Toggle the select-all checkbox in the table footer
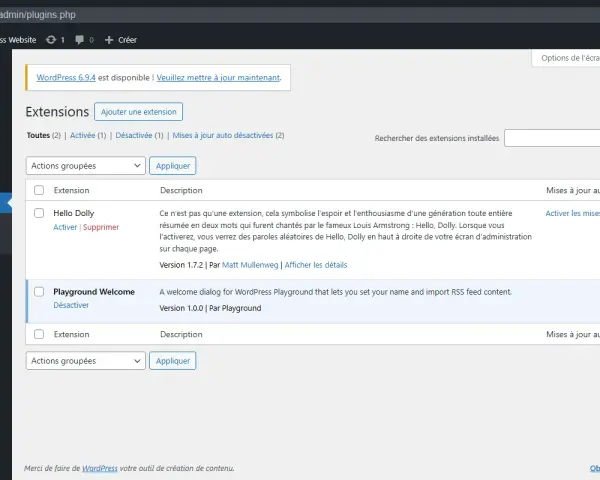 point(39,334)
